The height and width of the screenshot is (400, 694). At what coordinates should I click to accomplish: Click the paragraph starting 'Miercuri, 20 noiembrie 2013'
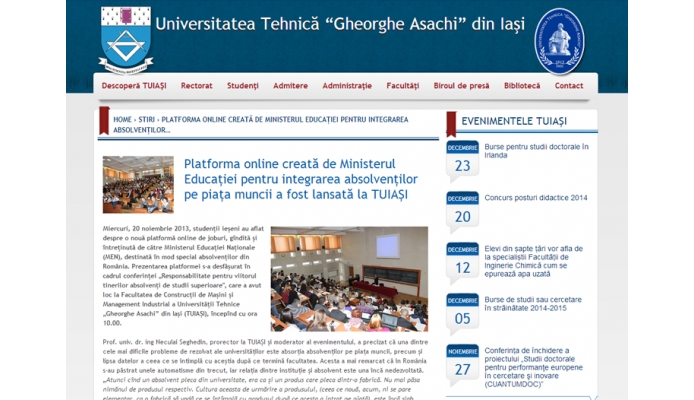tap(183, 276)
